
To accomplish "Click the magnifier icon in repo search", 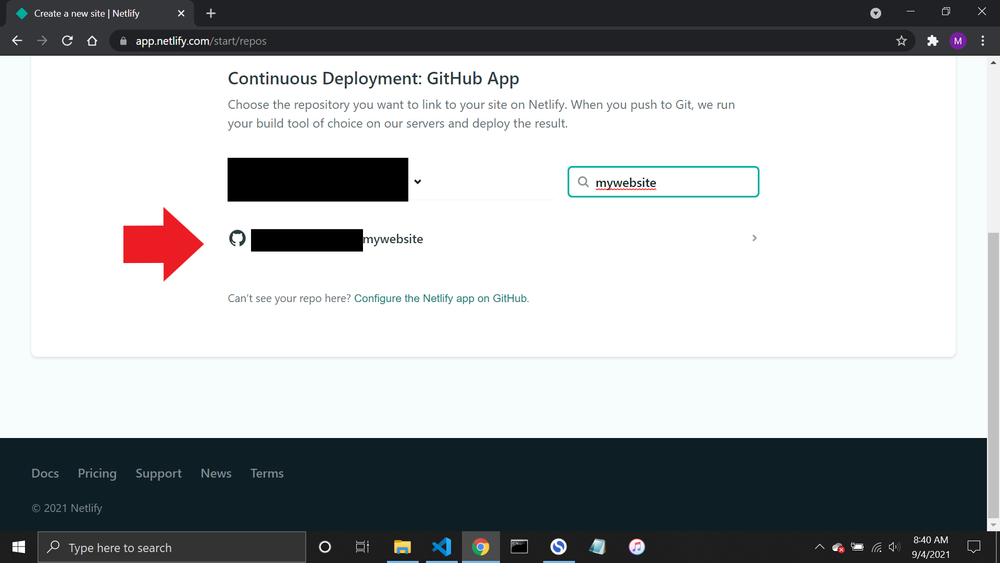I will click(583, 182).
